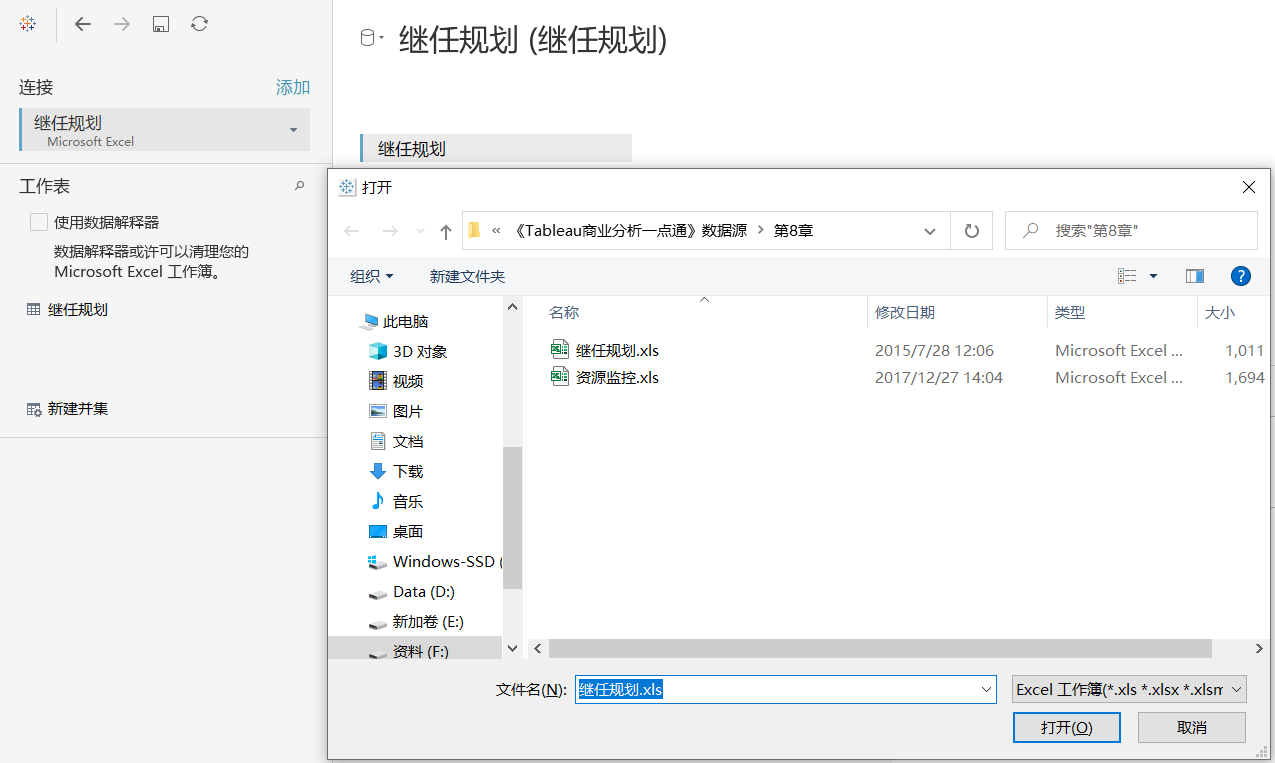Screen dimensions: 1275x763
Task: Open the recent locations dropdown in the dialog
Action: coord(420,231)
